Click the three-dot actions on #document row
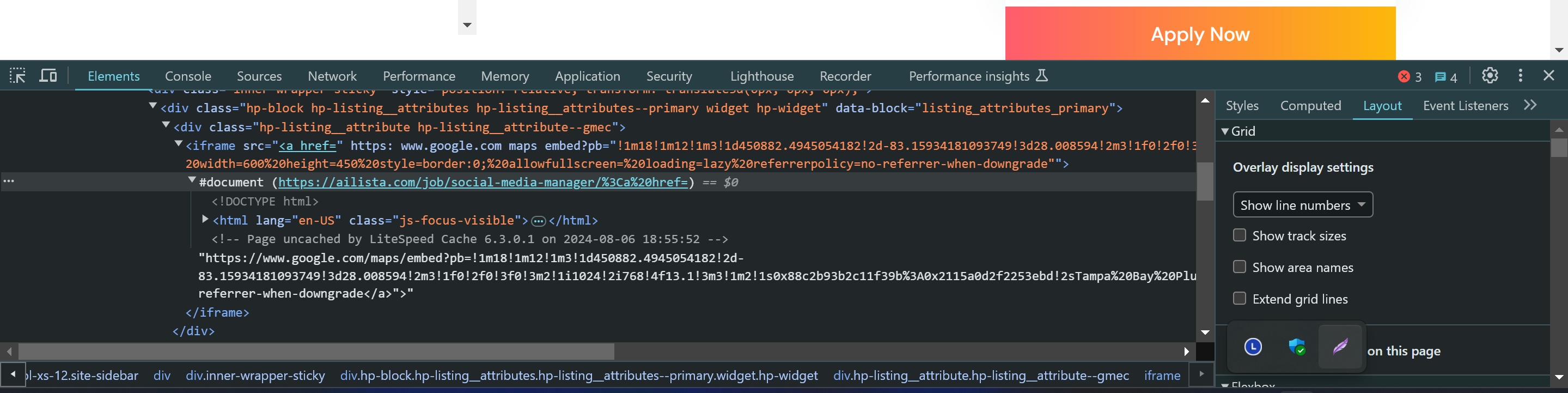Screen dimensions: 1568x393 point(9,181)
